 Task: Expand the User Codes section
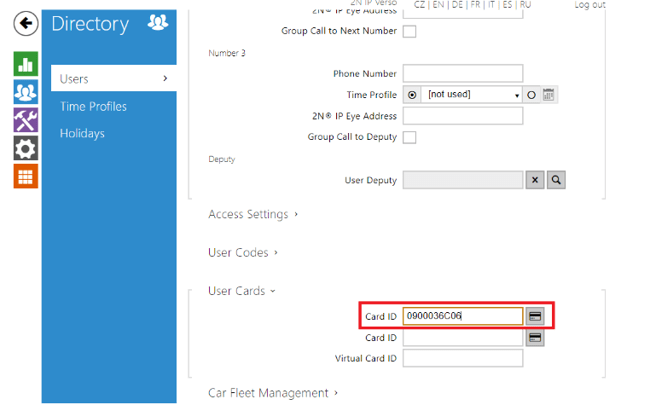pos(242,253)
